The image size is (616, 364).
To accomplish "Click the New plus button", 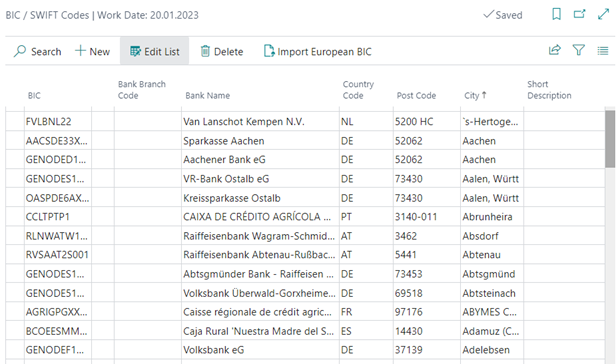I will [92, 51].
